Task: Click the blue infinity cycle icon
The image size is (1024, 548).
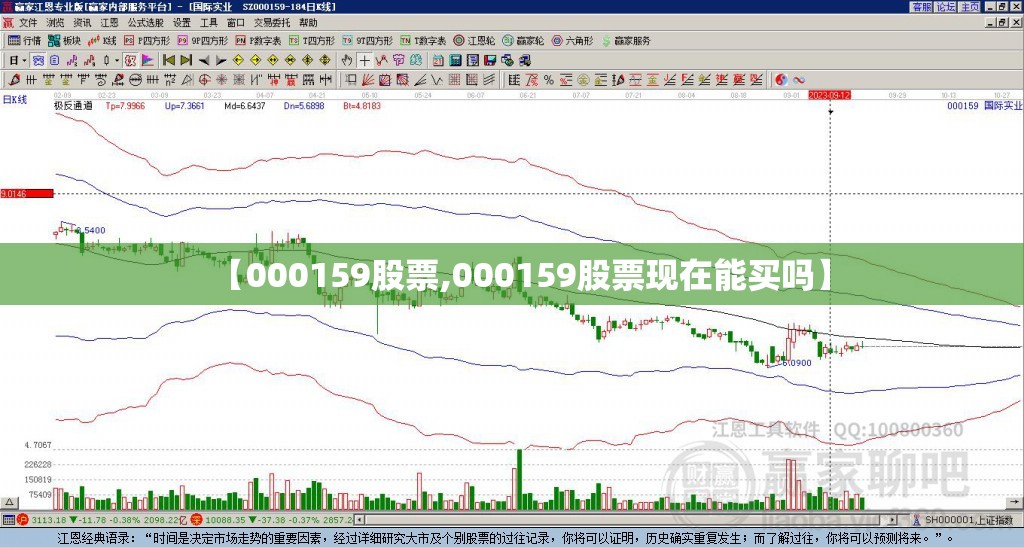Action: (x=799, y=80)
